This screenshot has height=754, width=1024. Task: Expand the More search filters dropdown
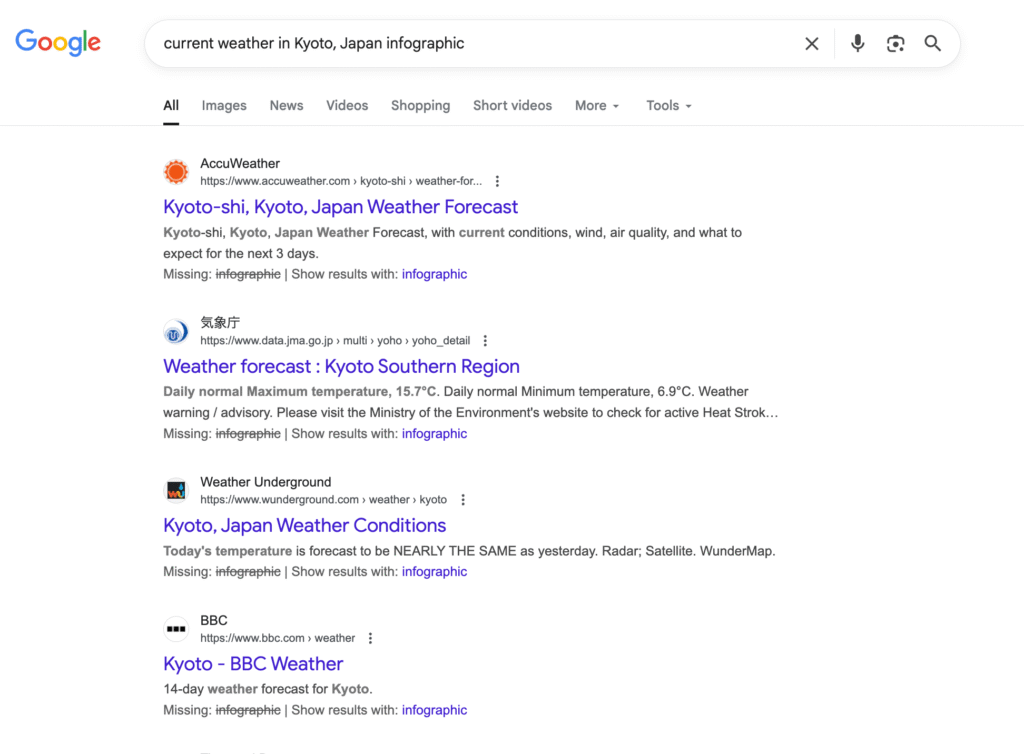(597, 105)
